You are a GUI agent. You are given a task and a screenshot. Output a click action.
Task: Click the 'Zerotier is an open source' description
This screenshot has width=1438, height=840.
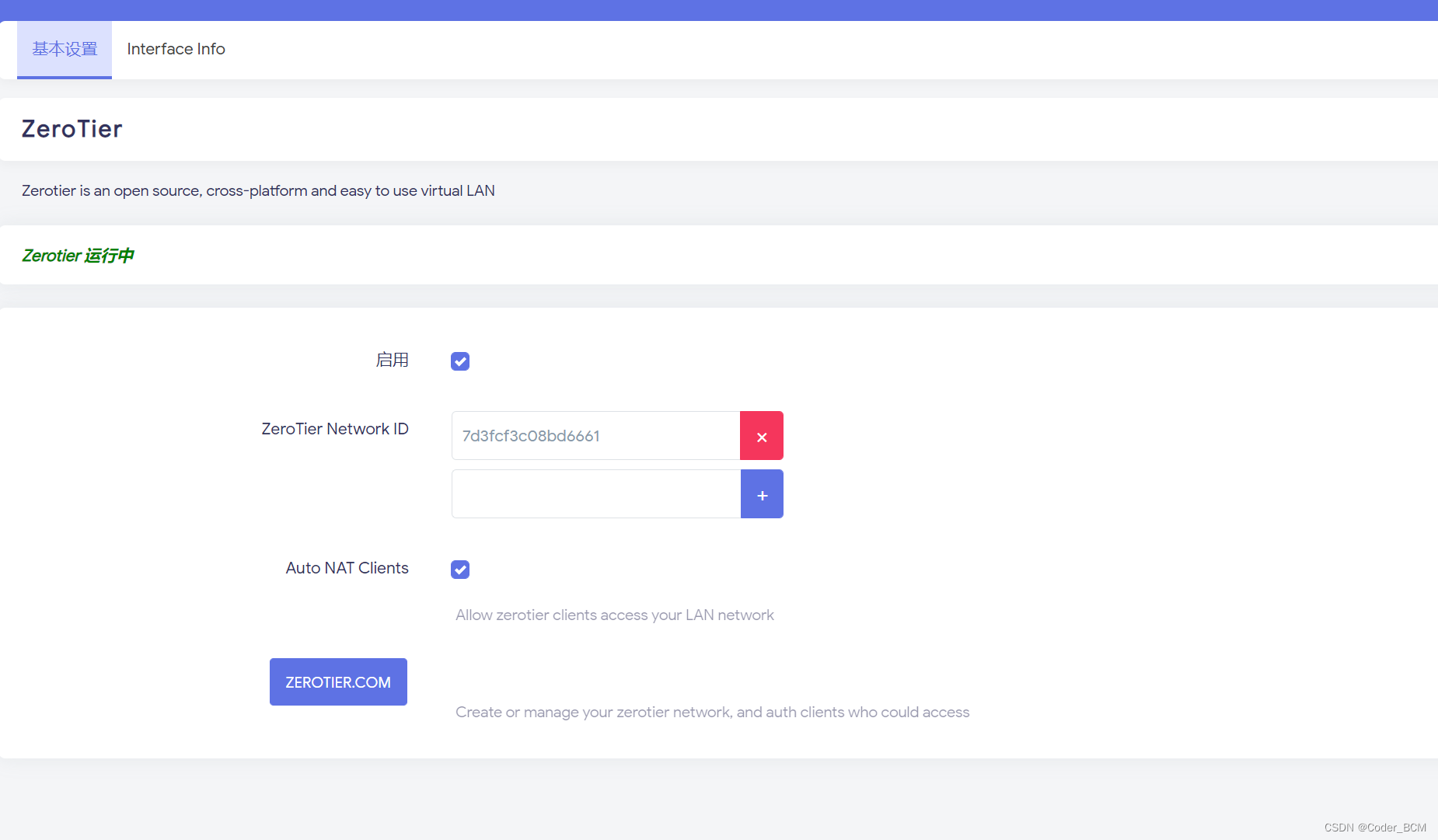coord(258,191)
